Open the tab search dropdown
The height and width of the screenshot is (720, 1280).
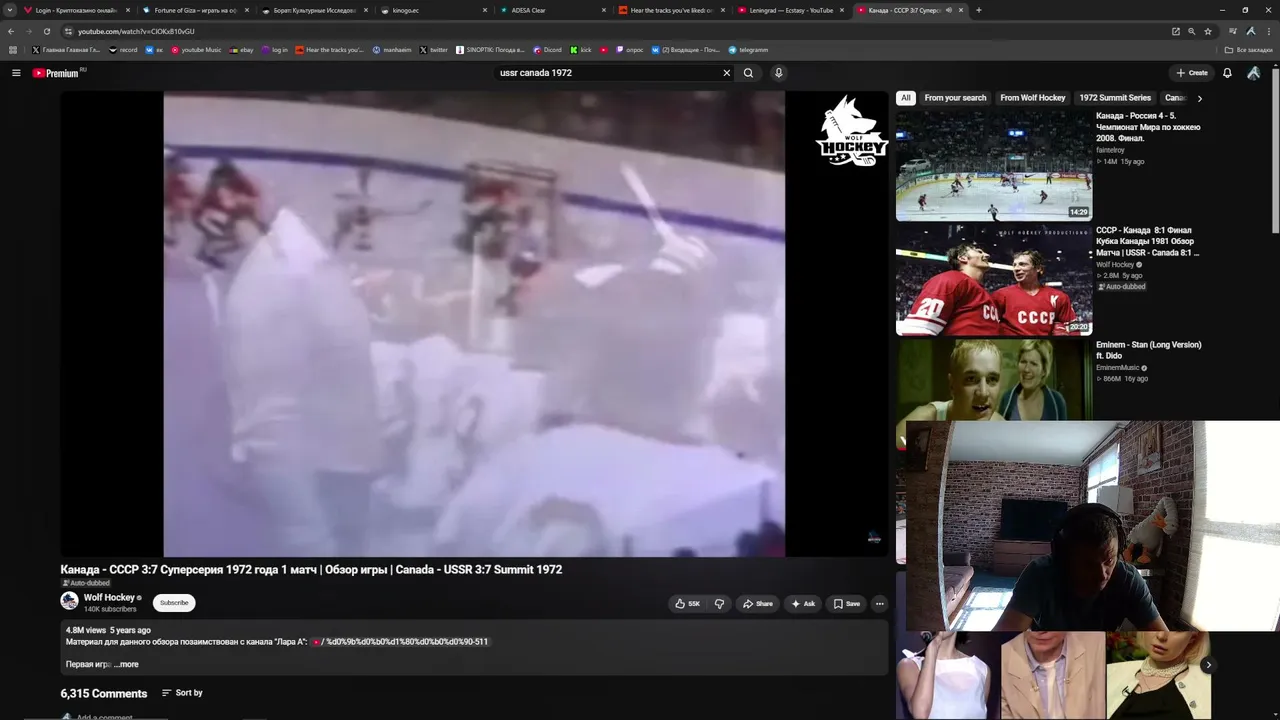coord(10,10)
